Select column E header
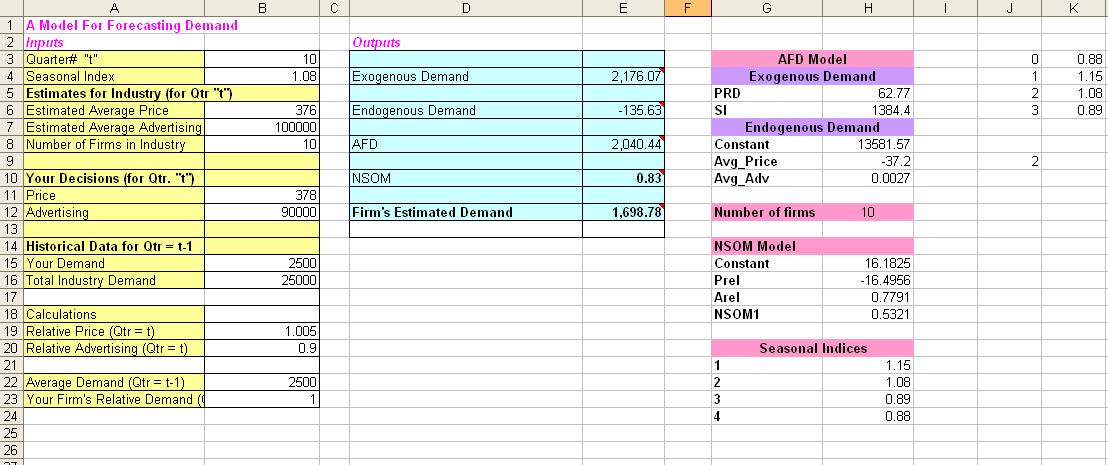 tap(623, 8)
